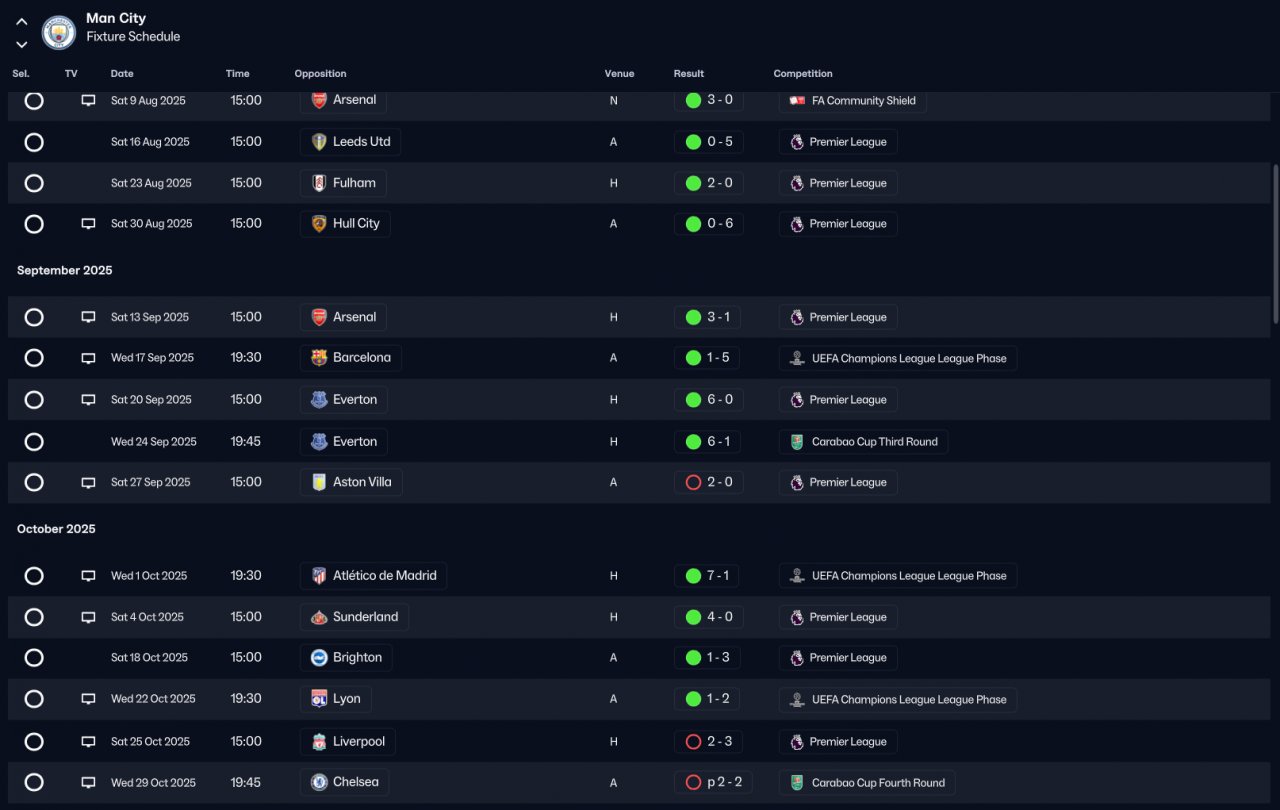Screen dimensions: 1280x810
Task: Sort by Competition column header
Action: click(803, 74)
